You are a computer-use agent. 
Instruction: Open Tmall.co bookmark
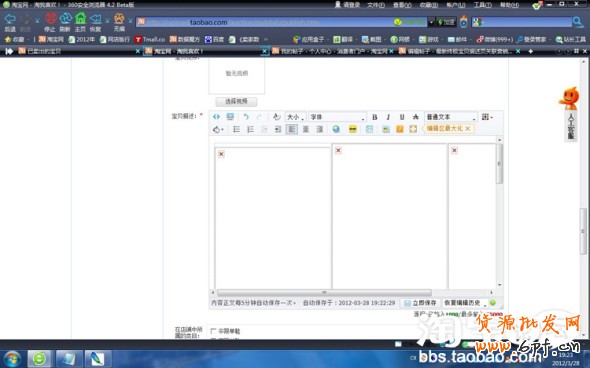click(150, 39)
